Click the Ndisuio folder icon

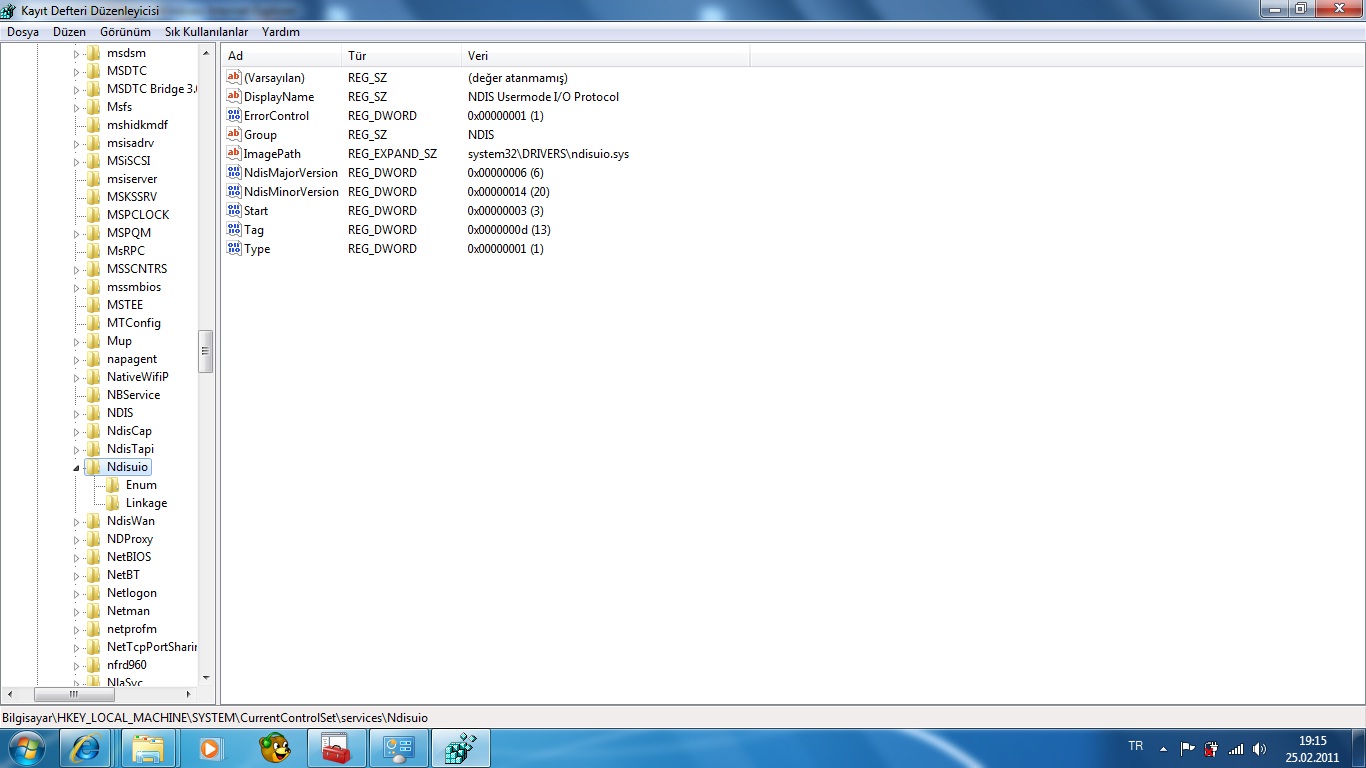[x=94, y=467]
